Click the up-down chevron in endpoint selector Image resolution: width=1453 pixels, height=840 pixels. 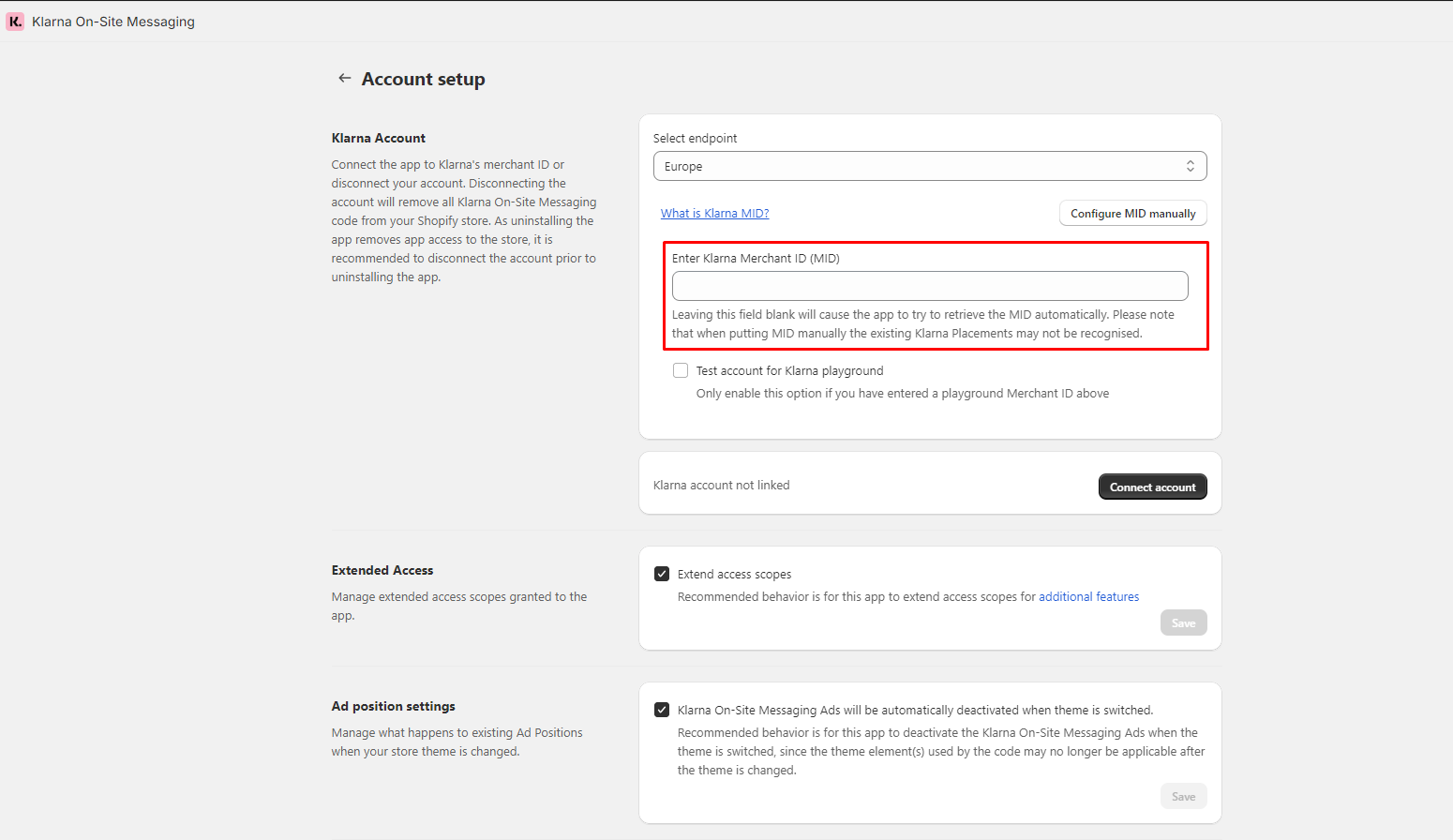point(1190,166)
